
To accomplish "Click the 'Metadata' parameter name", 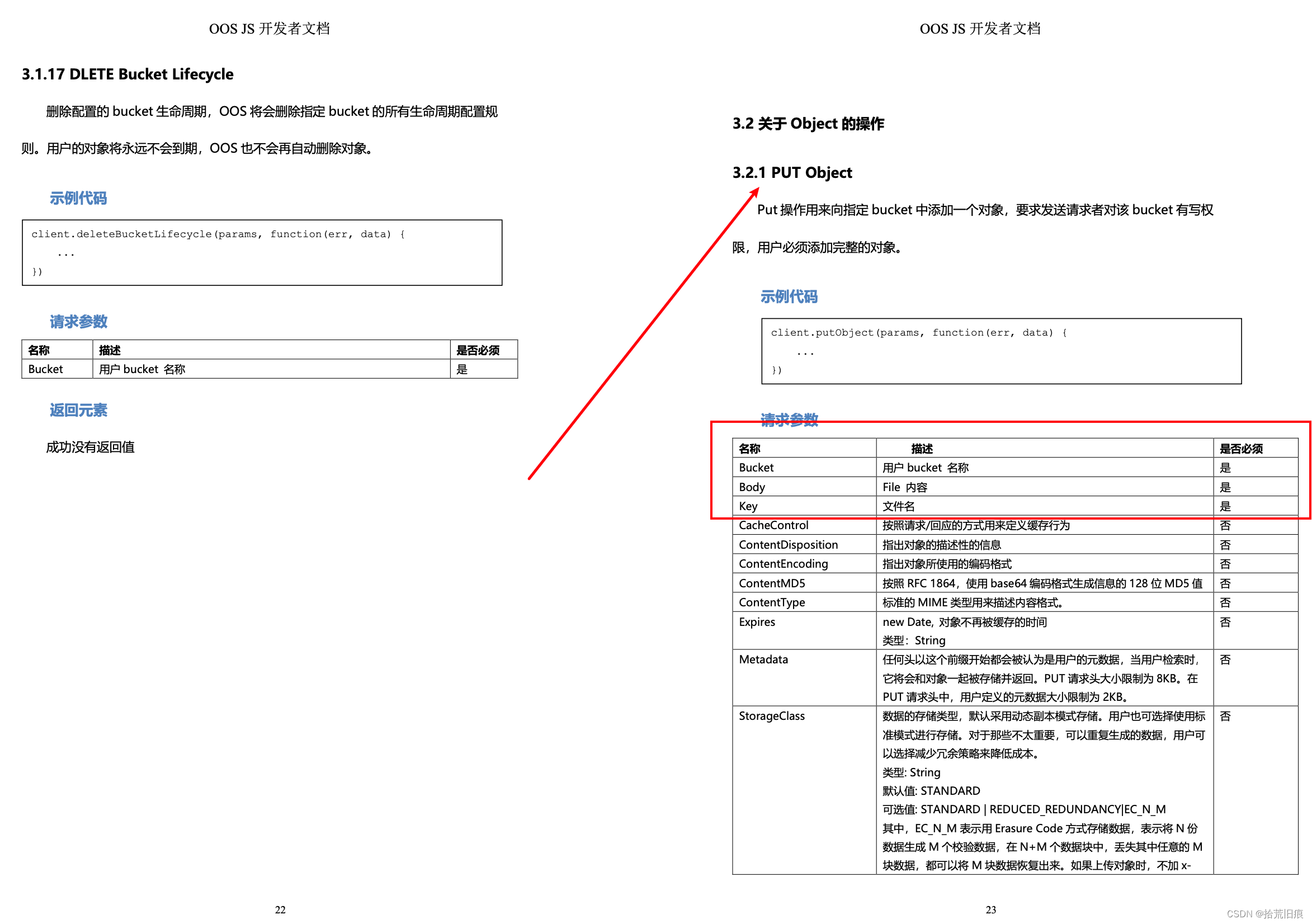I will coord(763,659).
